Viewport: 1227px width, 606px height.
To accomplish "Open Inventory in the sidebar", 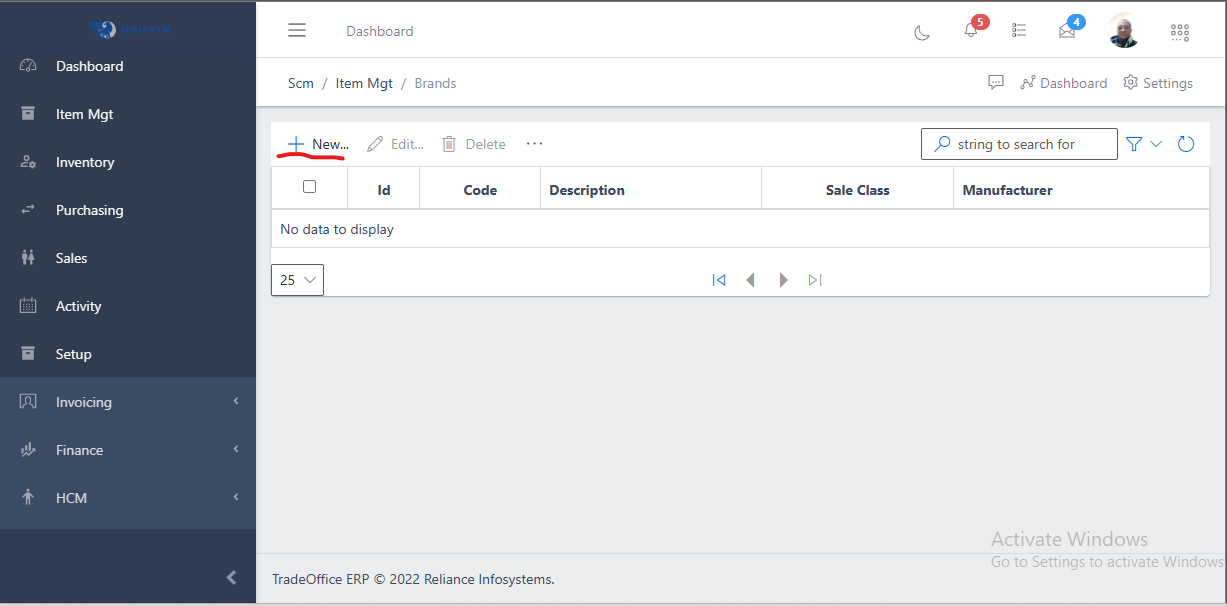I will coord(85,162).
